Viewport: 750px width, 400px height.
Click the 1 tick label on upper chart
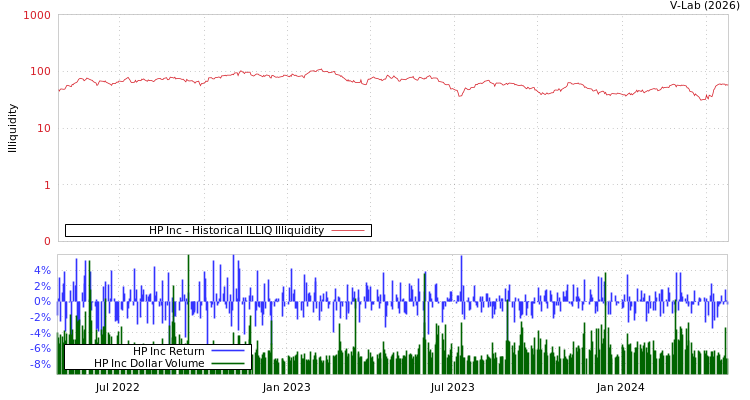pyautogui.click(x=46, y=185)
